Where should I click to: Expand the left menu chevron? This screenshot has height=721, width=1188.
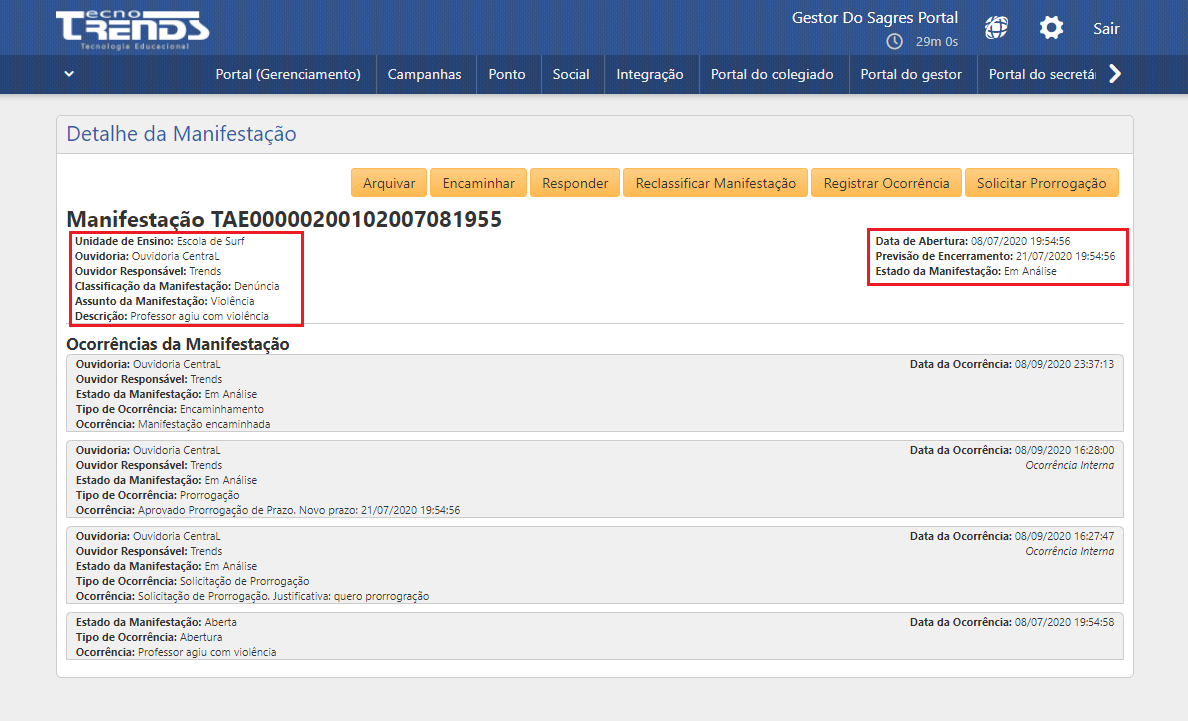tap(68, 74)
